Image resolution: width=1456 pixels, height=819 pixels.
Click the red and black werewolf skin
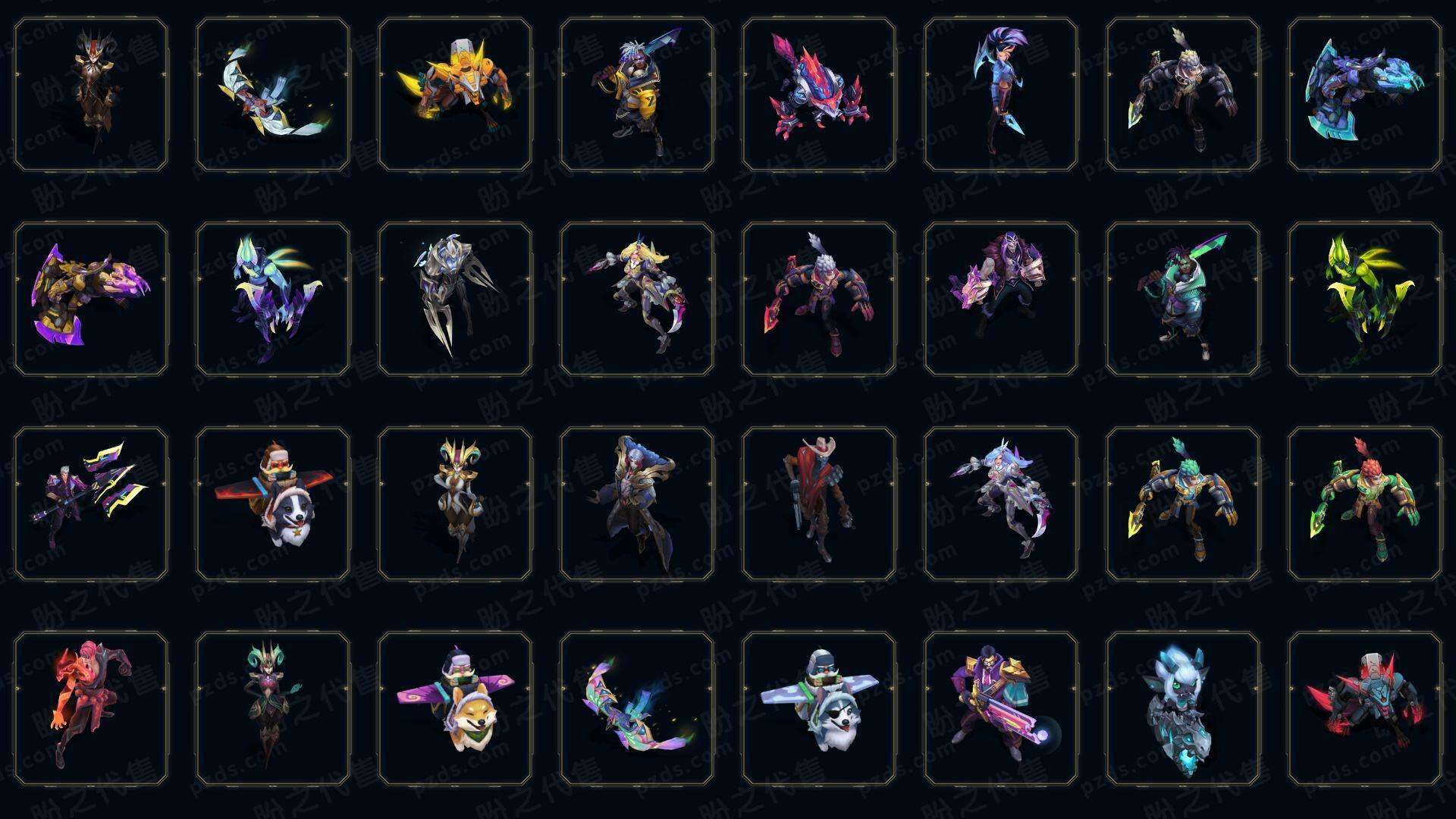[1365, 708]
